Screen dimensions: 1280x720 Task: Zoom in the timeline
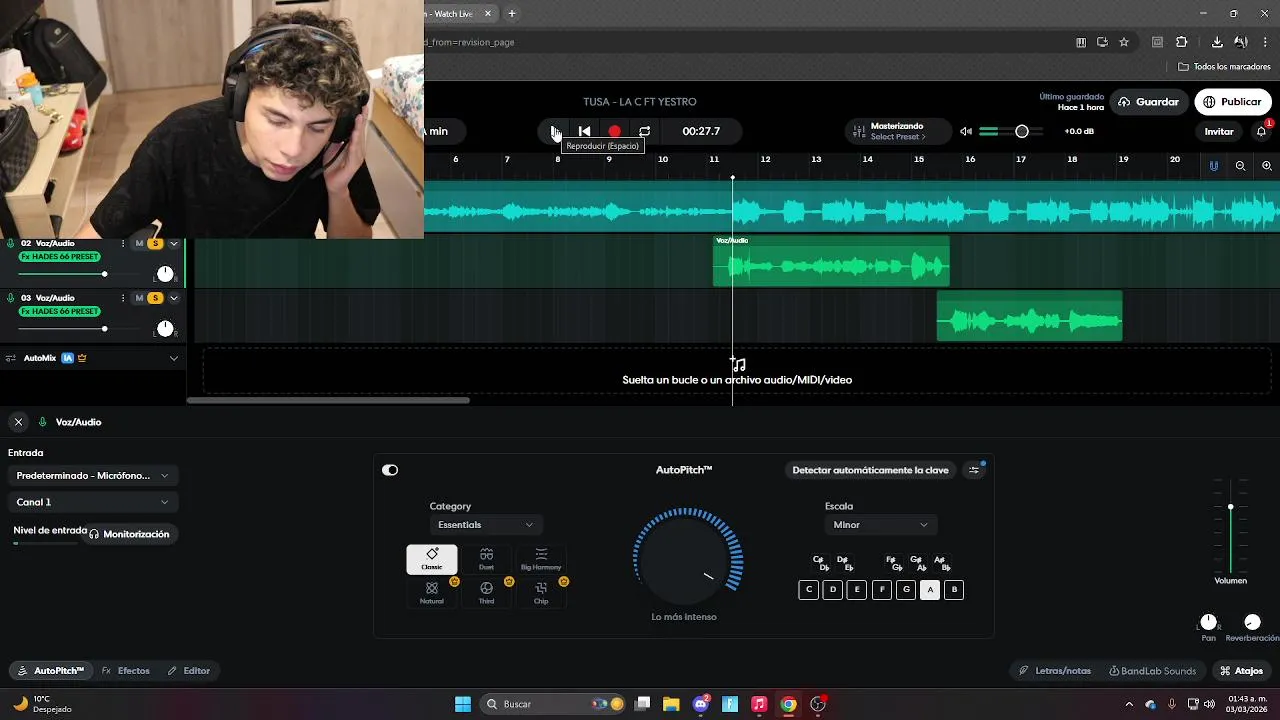pos(1267,166)
